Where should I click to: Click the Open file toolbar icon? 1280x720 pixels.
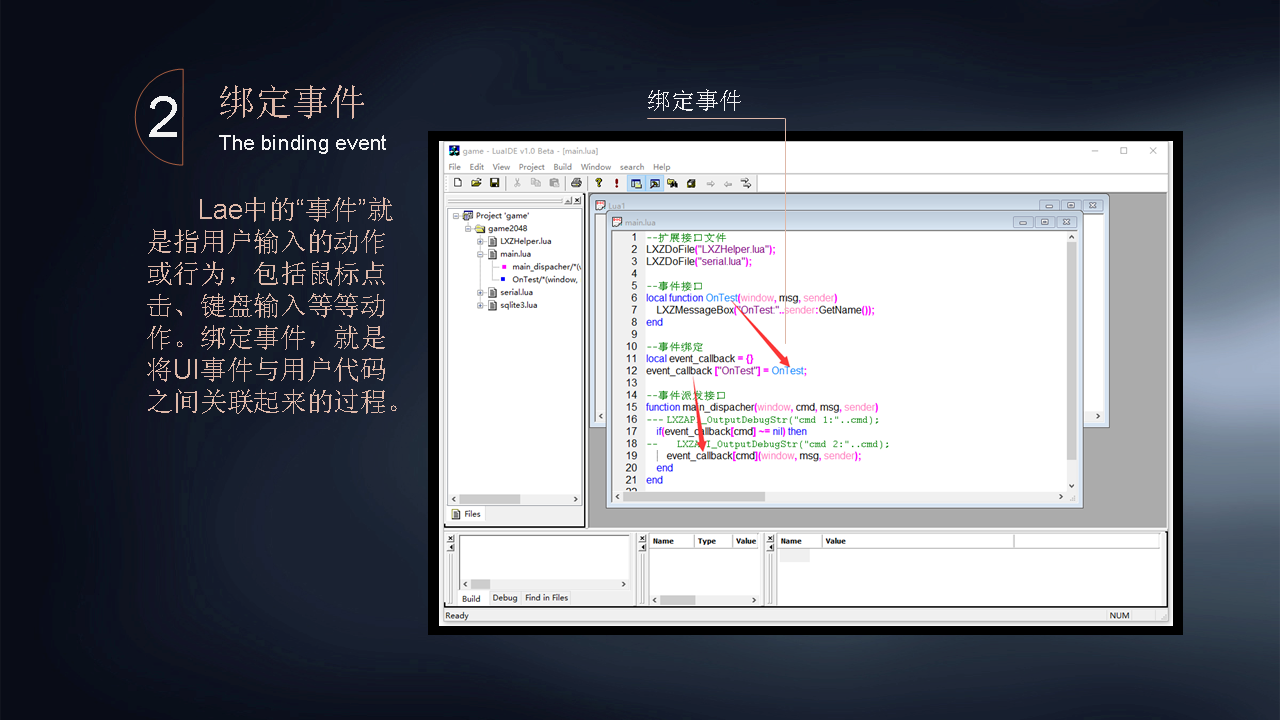tap(476, 183)
